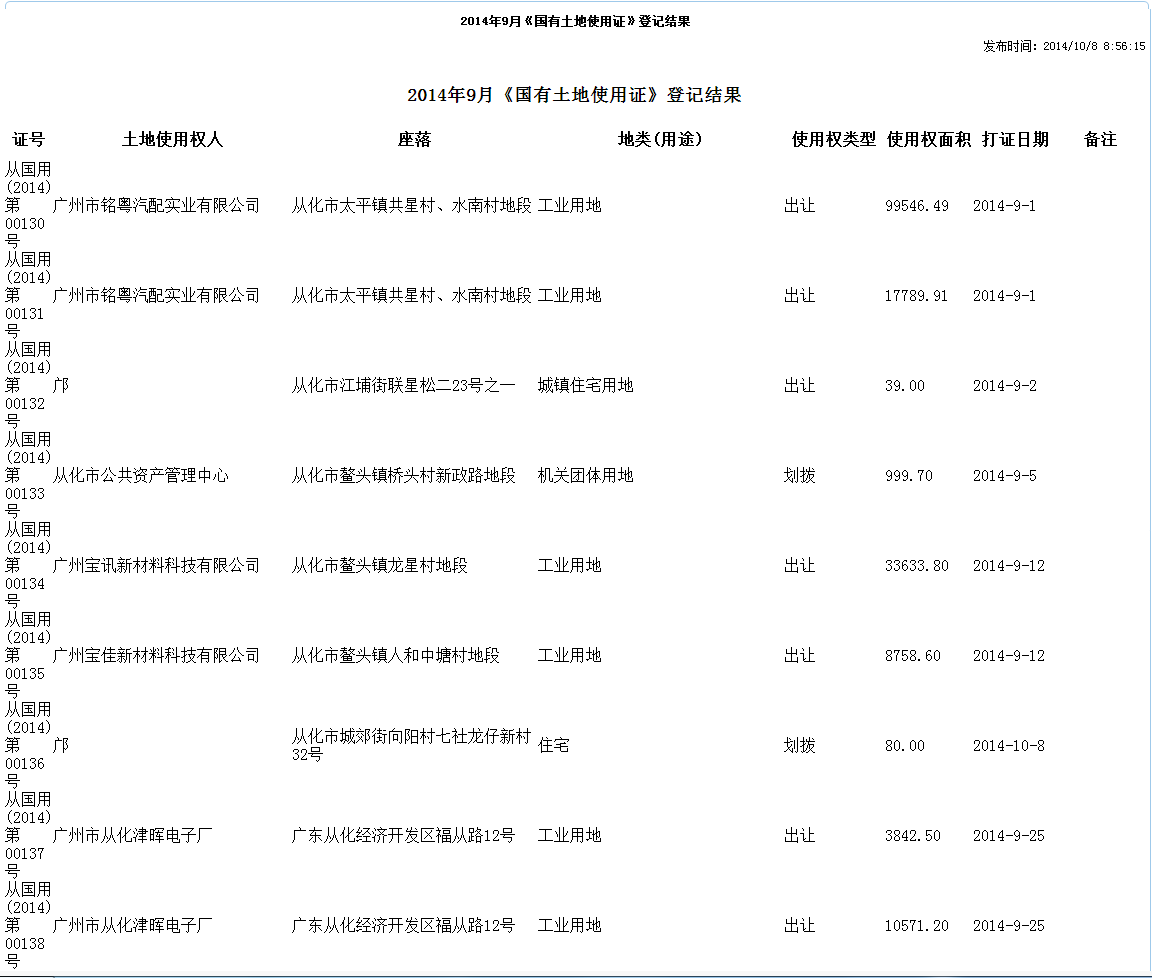
Task: Click the publish time 发布时间 text
Action: pyautogui.click(x=1064, y=46)
